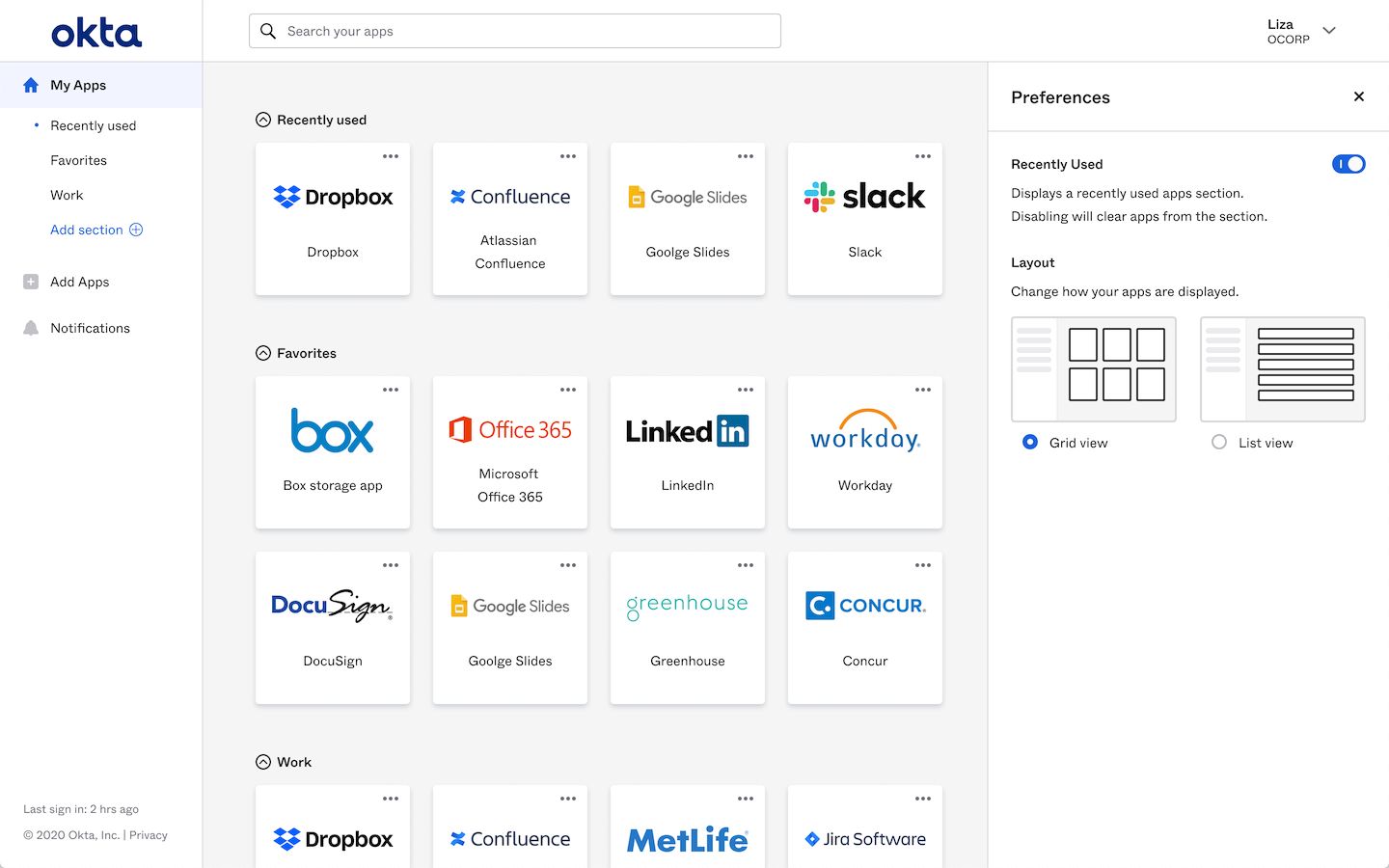Click the Add Apps plus icon
The height and width of the screenshot is (868, 1389).
click(x=31, y=282)
